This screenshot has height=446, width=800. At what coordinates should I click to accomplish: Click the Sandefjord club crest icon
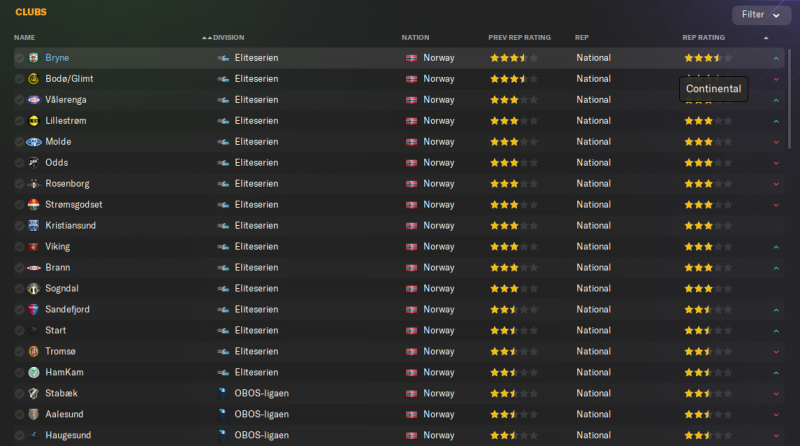(34, 310)
